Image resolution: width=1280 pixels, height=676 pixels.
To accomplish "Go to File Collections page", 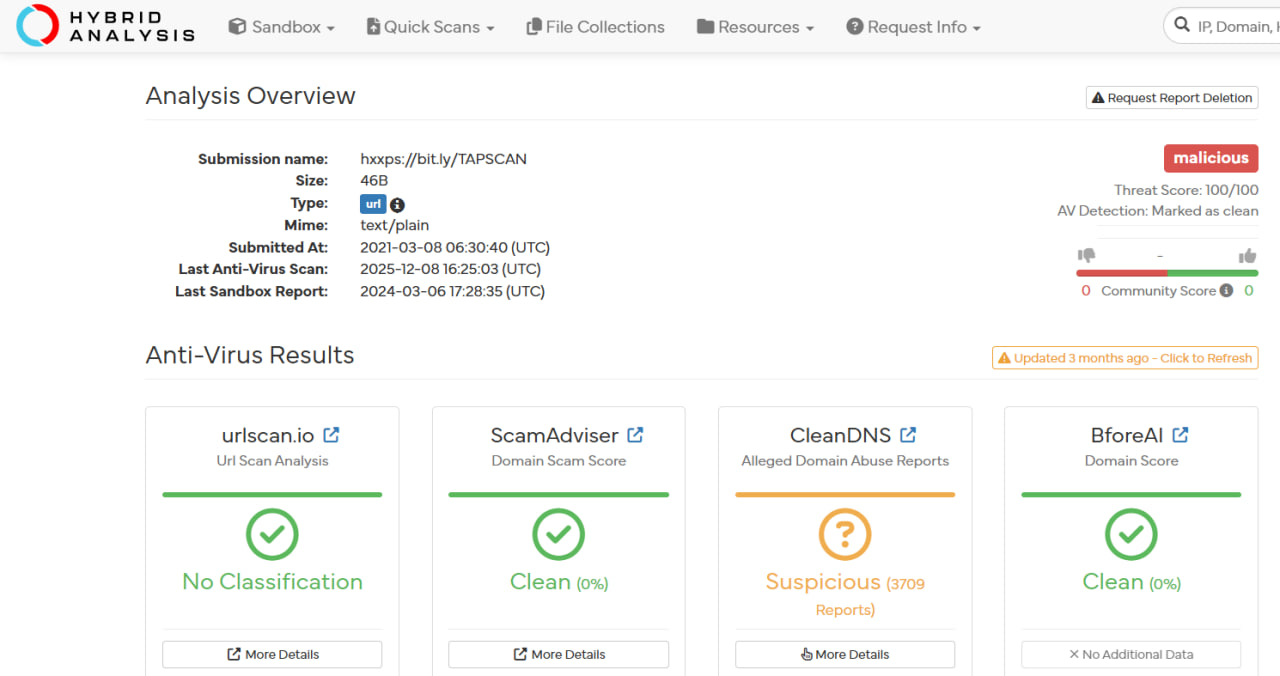I will point(595,27).
